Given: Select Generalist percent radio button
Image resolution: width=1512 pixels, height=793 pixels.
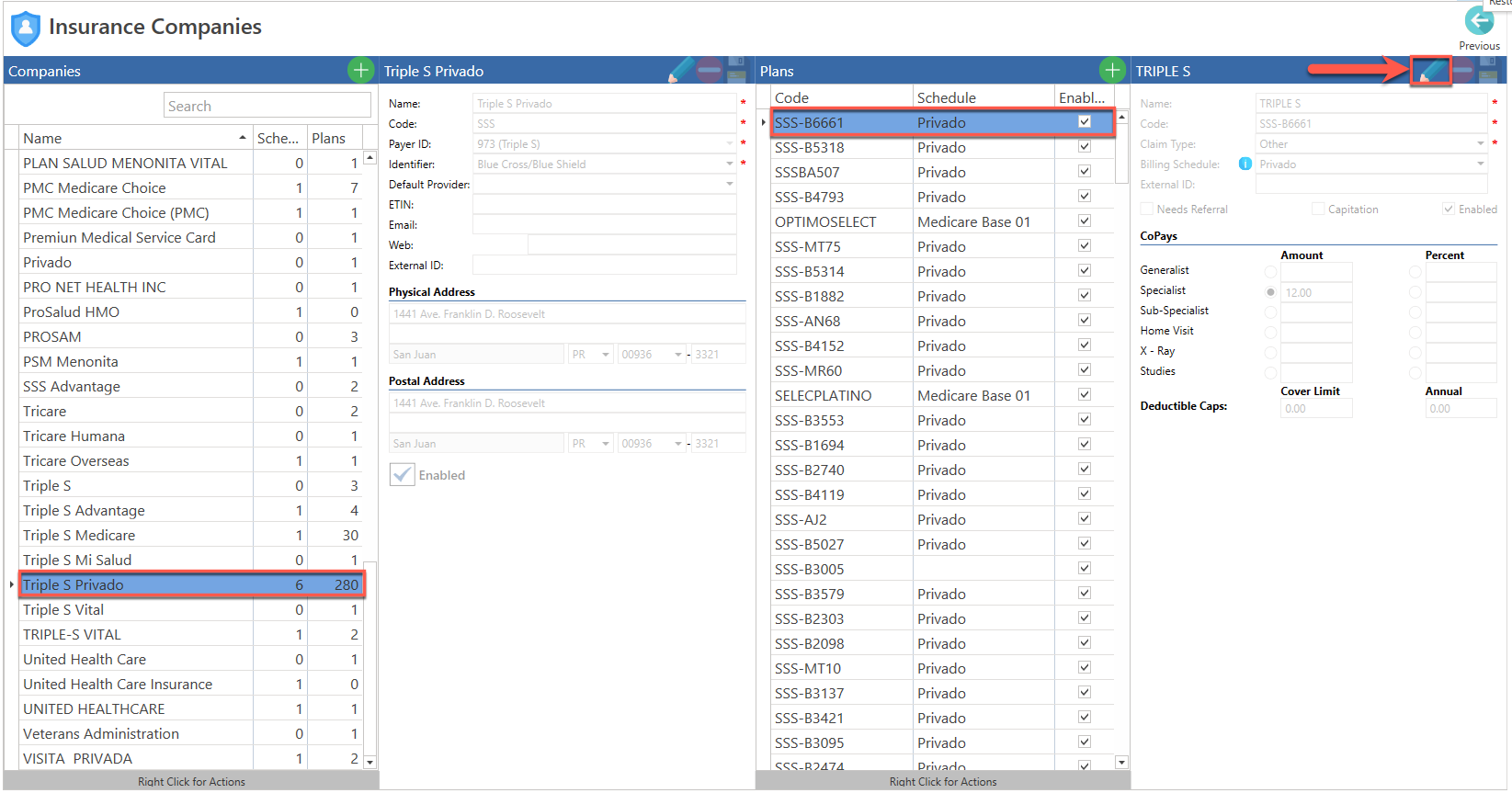Looking at the screenshot, I should (1415, 272).
